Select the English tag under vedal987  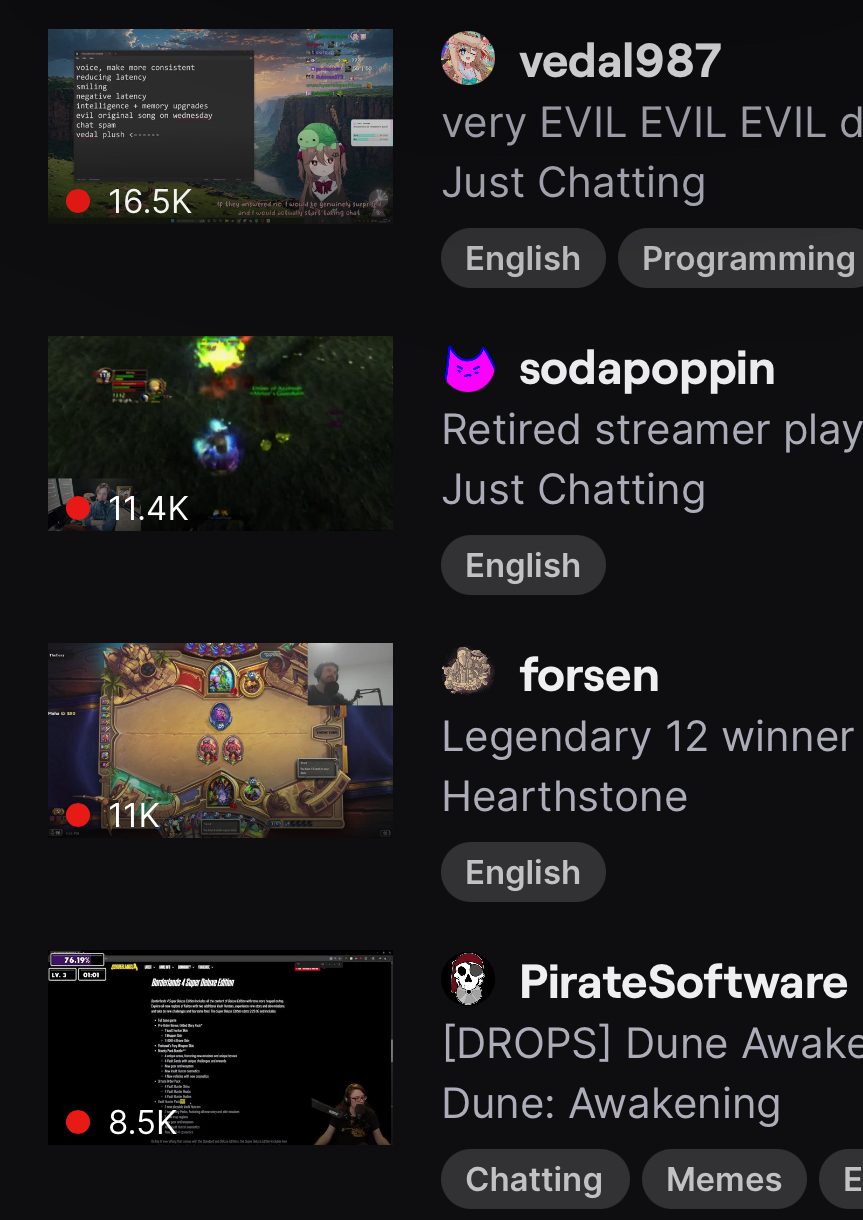pos(523,258)
